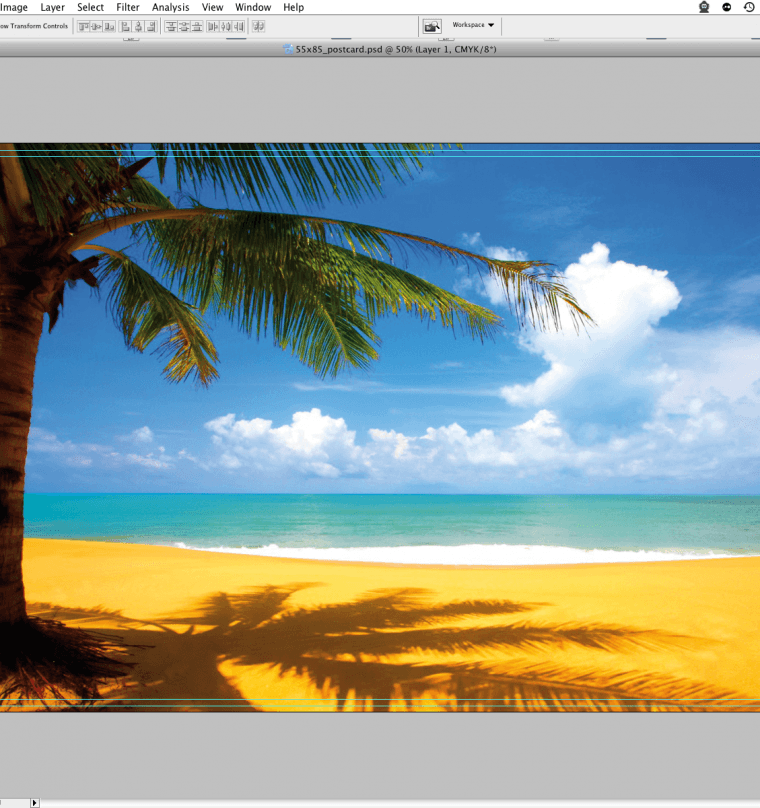Open Adobe Bridge from options bar
Screen dimensions: 760x808
tap(432, 26)
